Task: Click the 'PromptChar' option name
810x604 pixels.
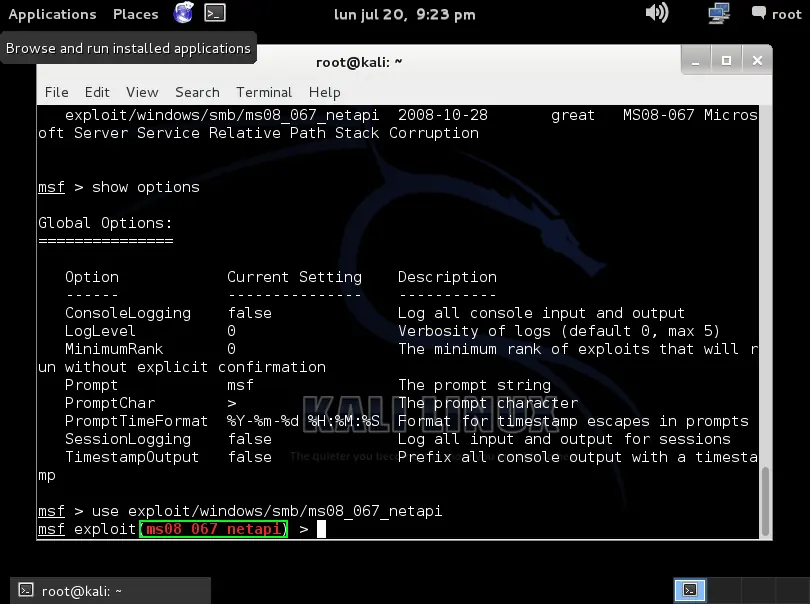Action: click(110, 403)
